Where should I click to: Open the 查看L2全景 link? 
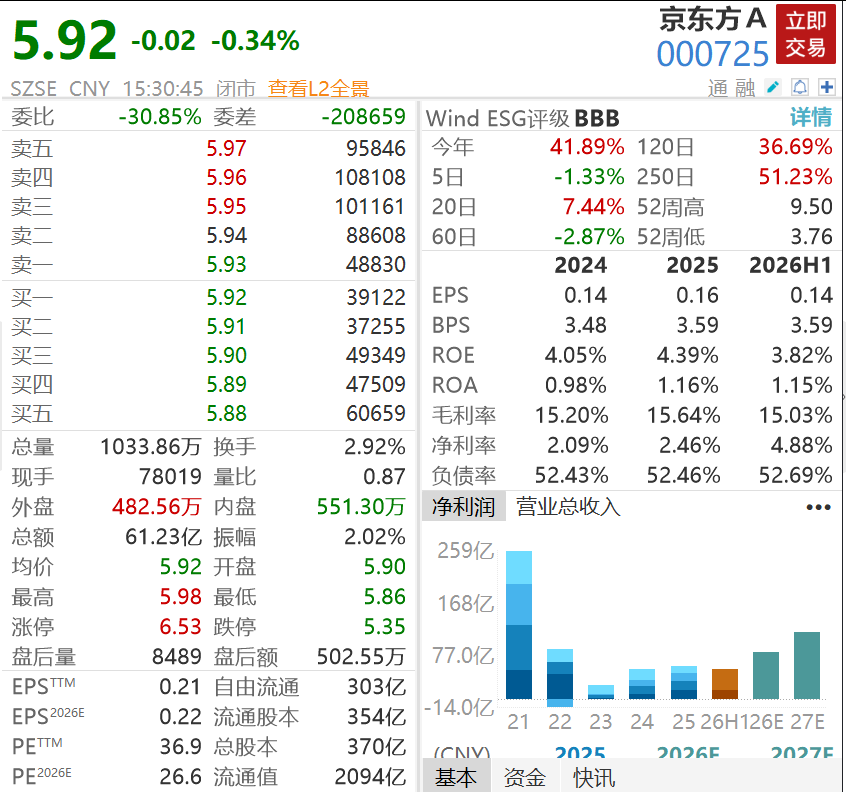click(x=318, y=88)
